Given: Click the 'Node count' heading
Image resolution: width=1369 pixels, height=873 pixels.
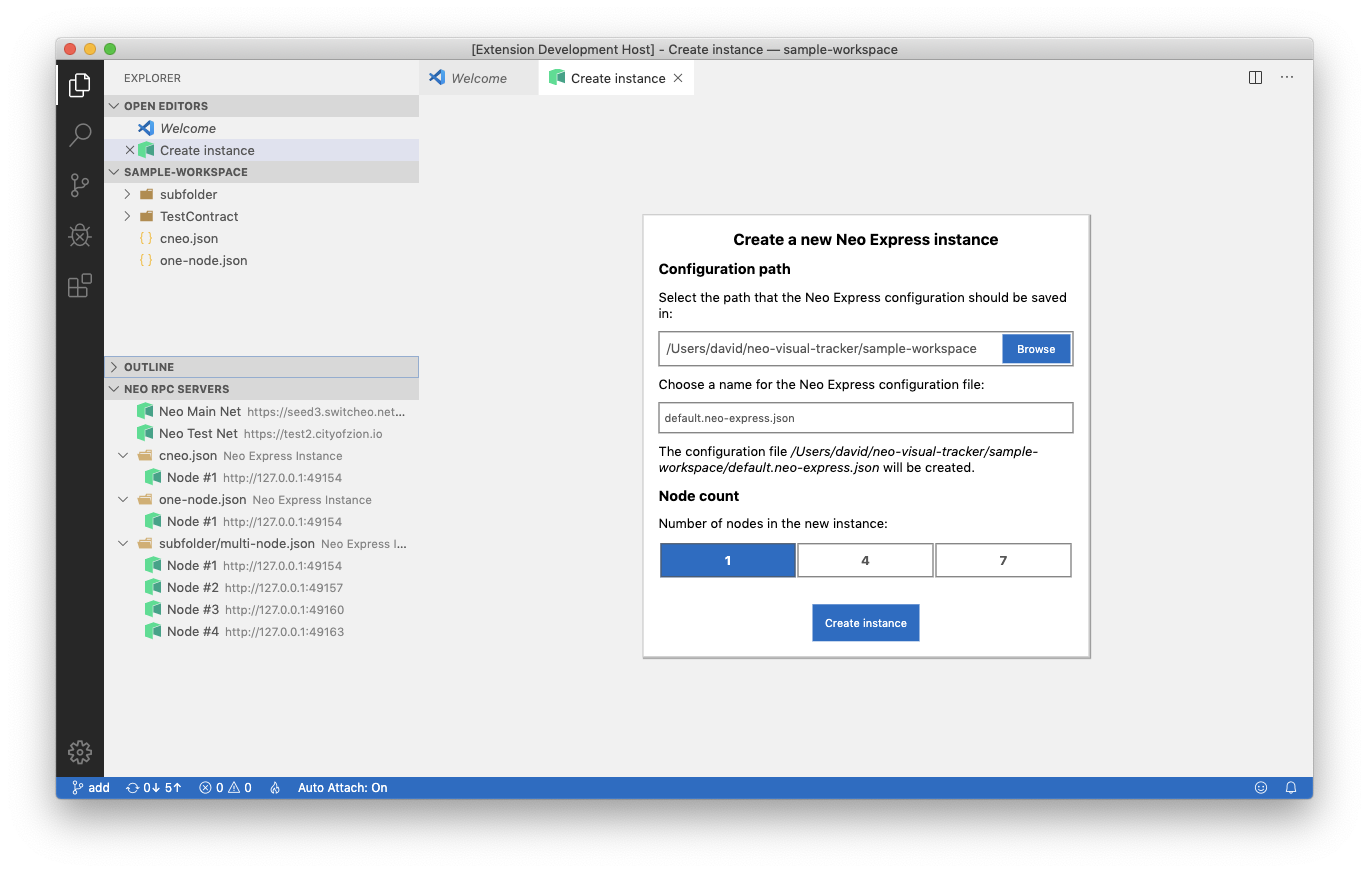Looking at the screenshot, I should tap(699, 496).
